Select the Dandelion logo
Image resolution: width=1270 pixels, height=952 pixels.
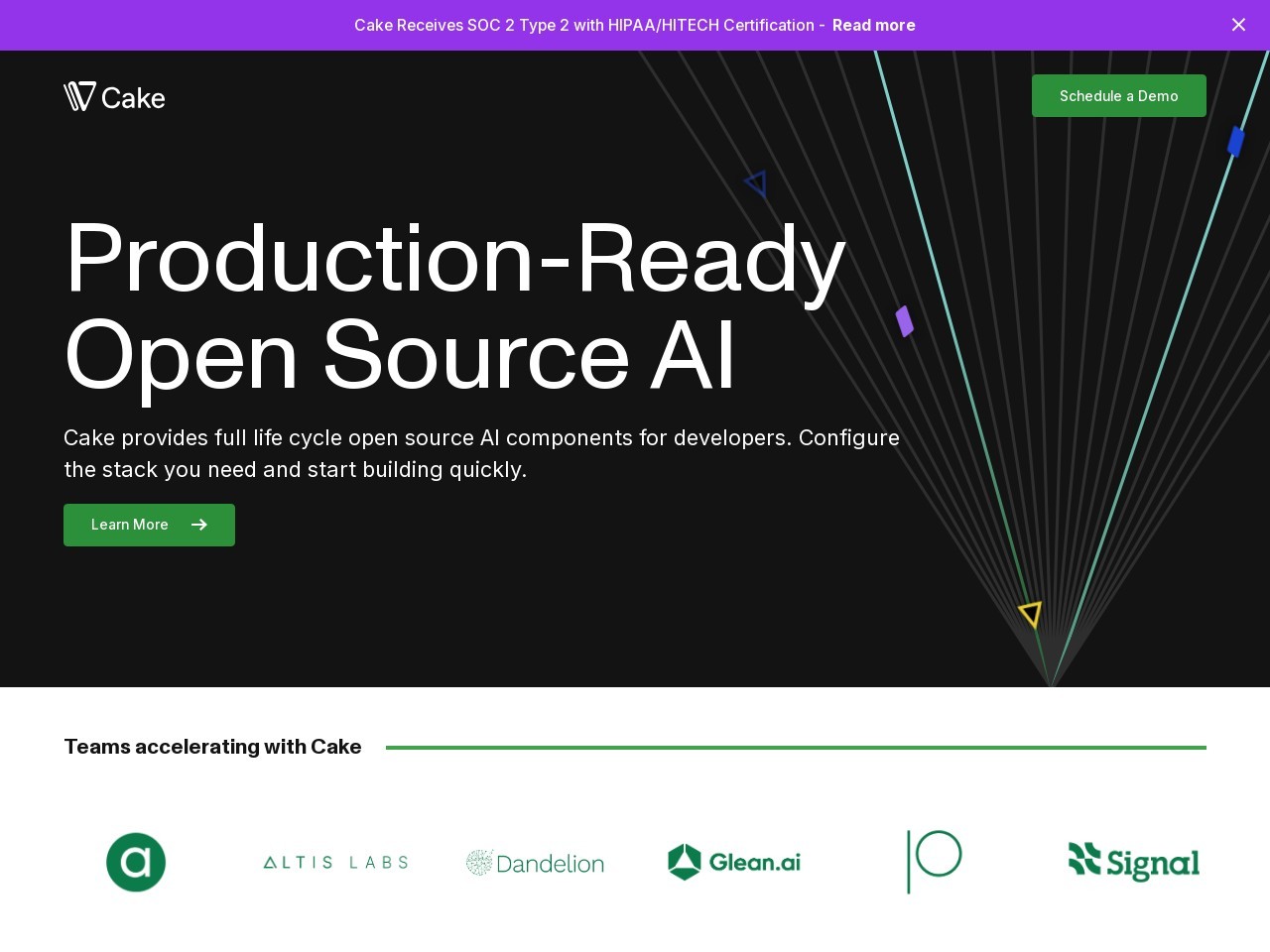[536, 863]
